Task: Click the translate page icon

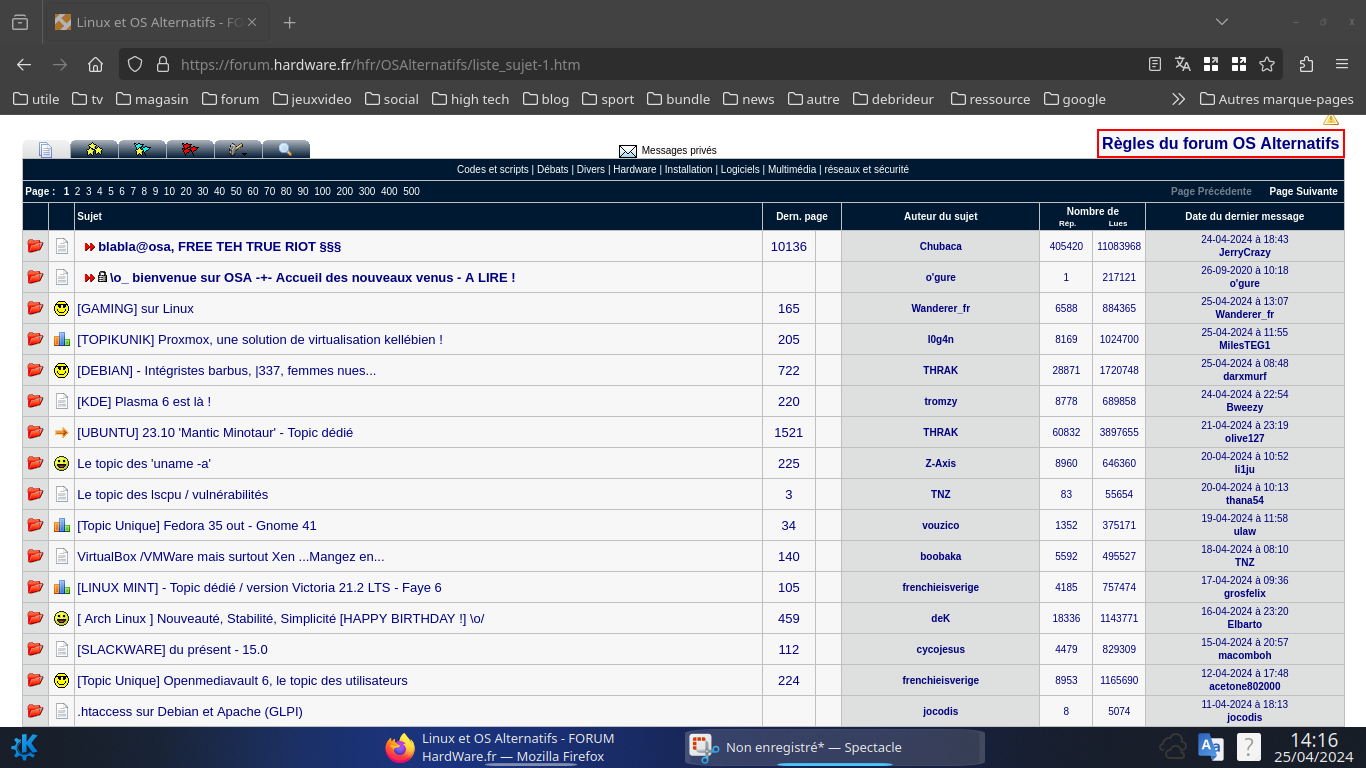Action: point(1183,64)
